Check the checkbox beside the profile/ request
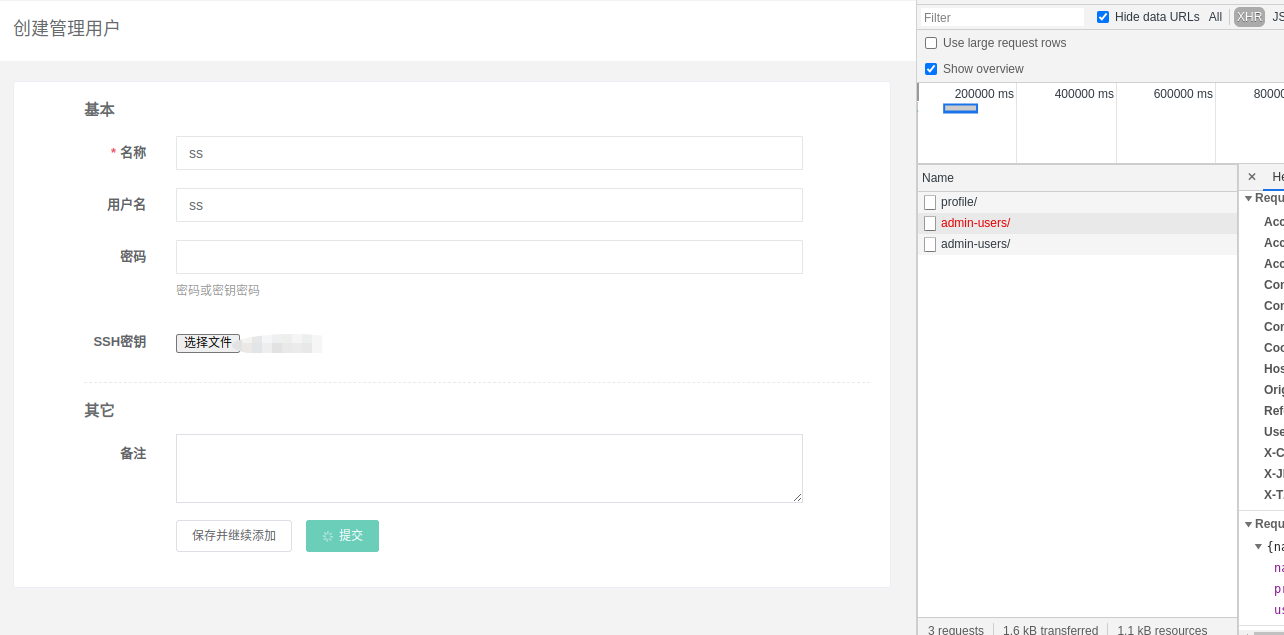1284x635 pixels. pyautogui.click(x=930, y=201)
